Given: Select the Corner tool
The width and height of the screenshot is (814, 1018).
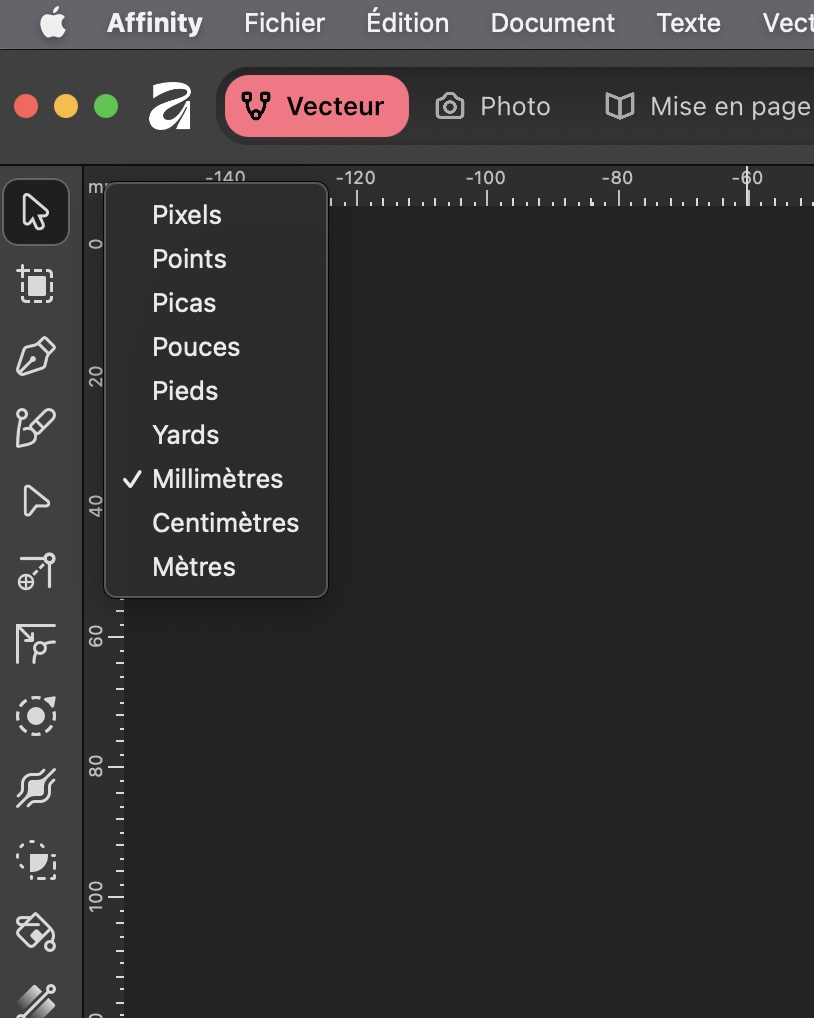Looking at the screenshot, I should point(36,643).
